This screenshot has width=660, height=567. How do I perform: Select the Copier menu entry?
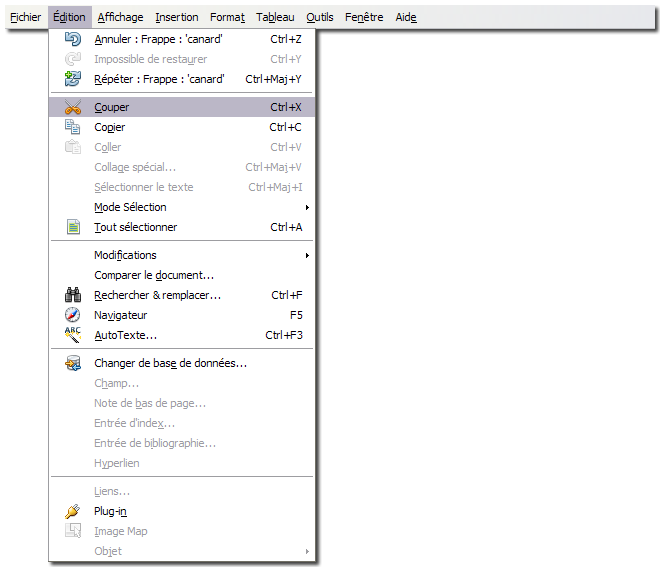pos(182,127)
